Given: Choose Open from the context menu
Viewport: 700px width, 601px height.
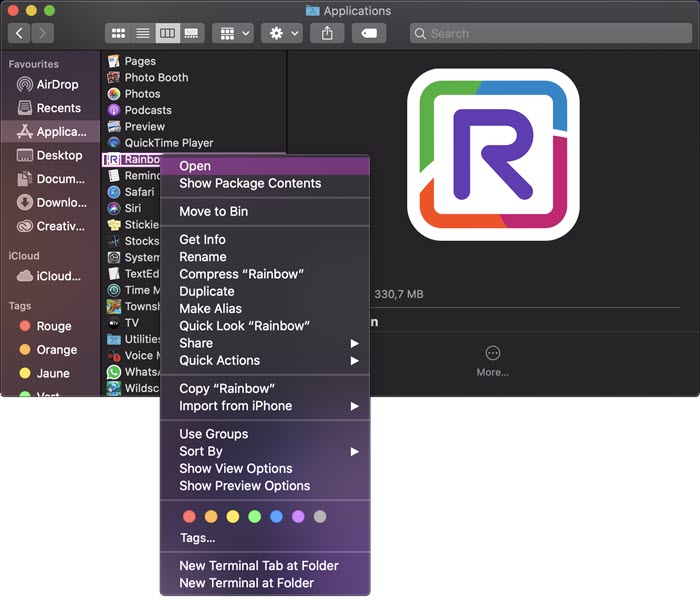Looking at the screenshot, I should (195, 166).
